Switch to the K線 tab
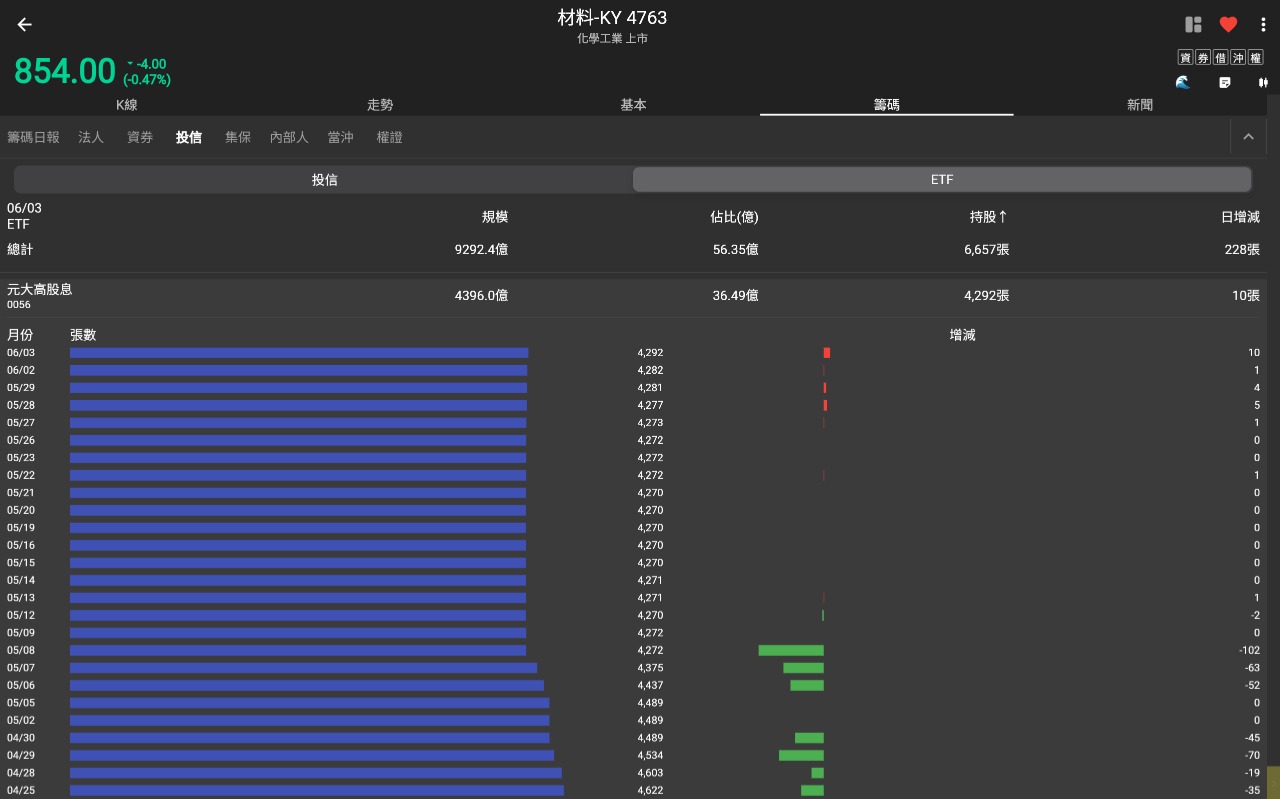The height and width of the screenshot is (799, 1280). click(x=126, y=104)
